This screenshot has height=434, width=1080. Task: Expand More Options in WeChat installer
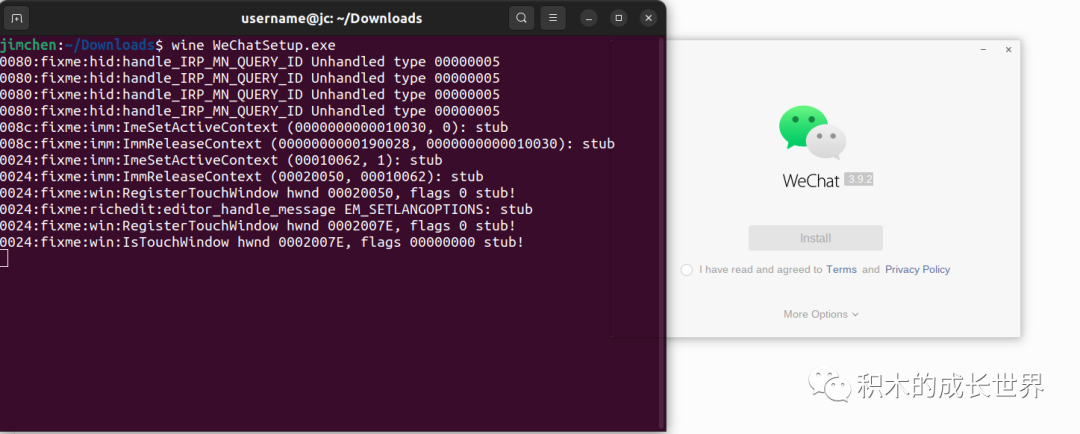tap(821, 314)
